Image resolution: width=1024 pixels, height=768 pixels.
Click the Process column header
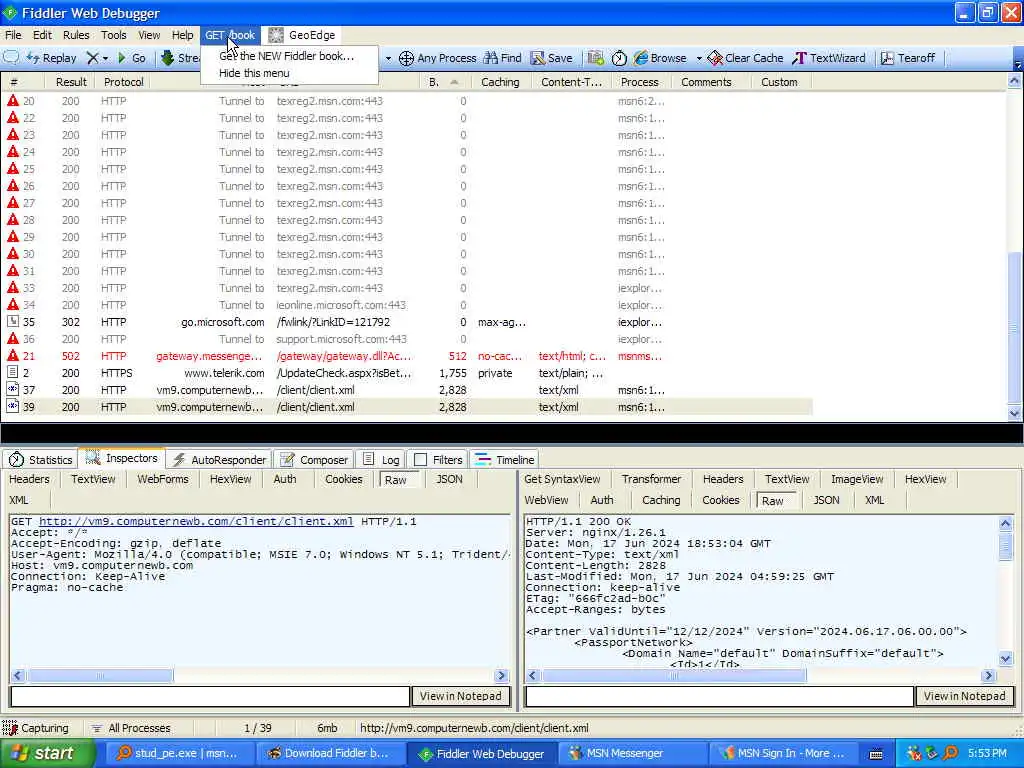[x=639, y=82]
